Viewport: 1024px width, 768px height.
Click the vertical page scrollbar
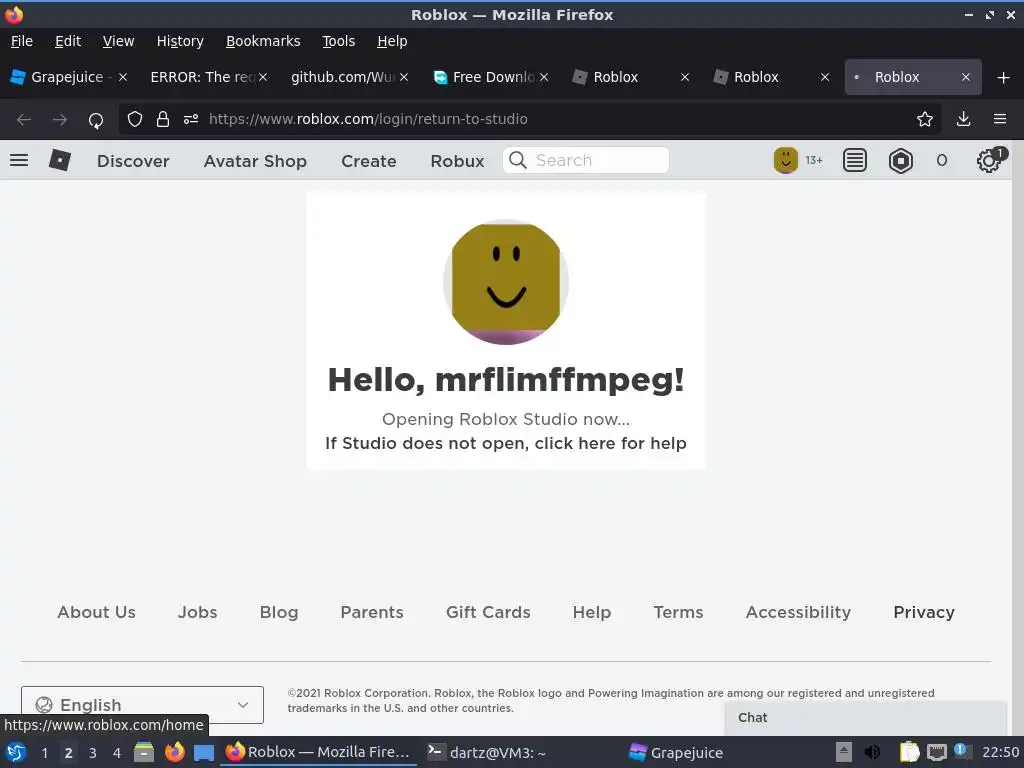click(1017, 438)
